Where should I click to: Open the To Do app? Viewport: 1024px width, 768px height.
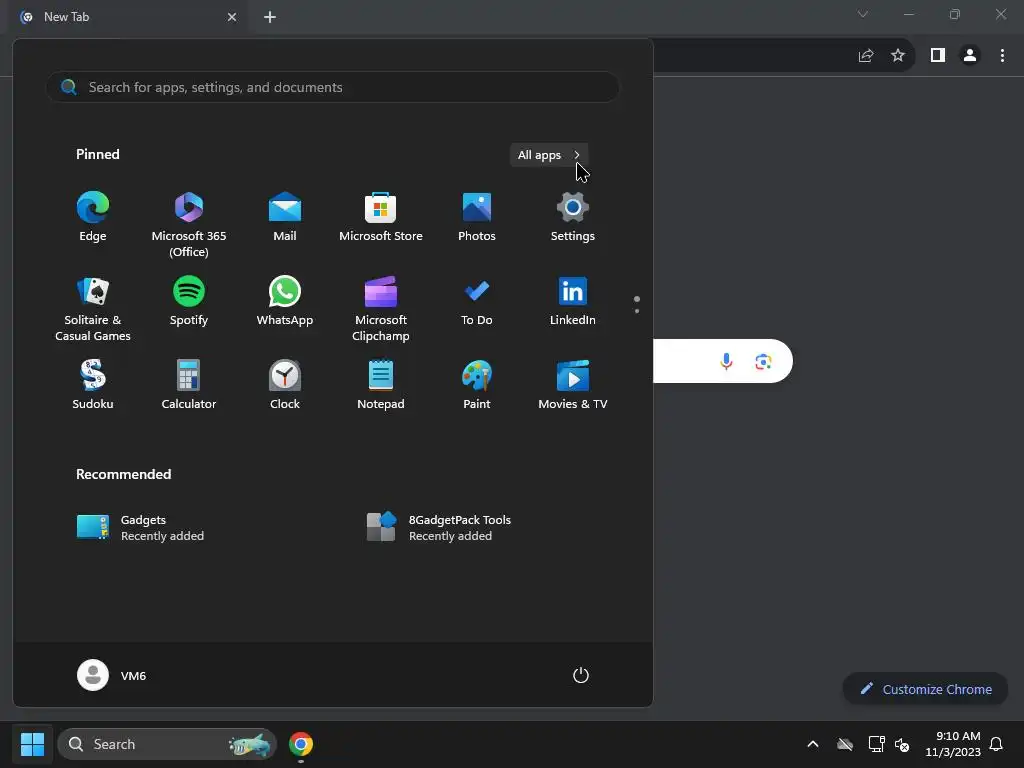pos(477,301)
